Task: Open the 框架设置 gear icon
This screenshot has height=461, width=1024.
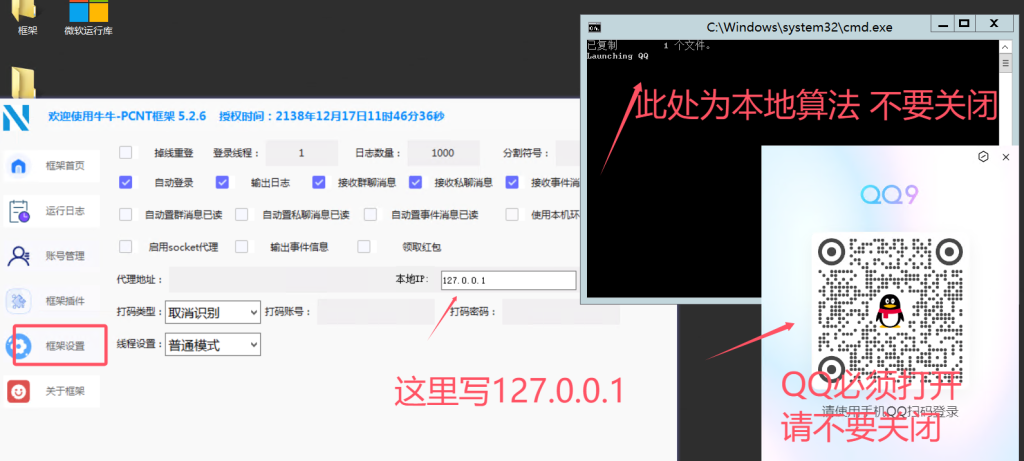Action: [18, 346]
